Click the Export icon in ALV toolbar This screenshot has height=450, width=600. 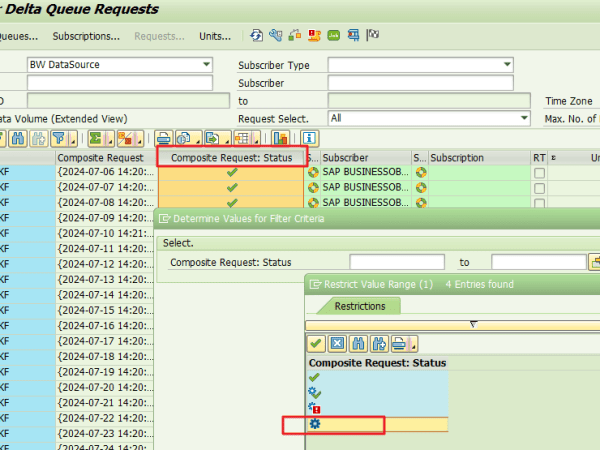click(214, 139)
